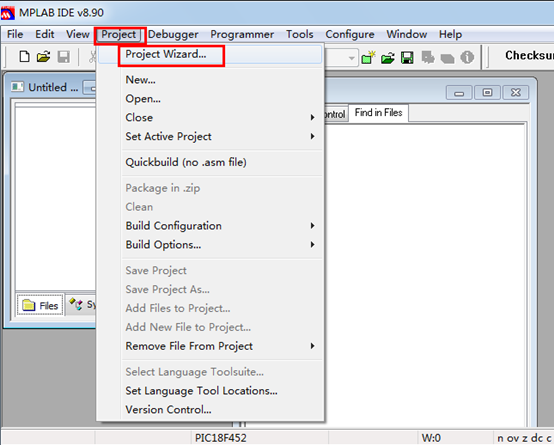Open the View menu
This screenshot has width=554, height=445.
tap(78, 34)
